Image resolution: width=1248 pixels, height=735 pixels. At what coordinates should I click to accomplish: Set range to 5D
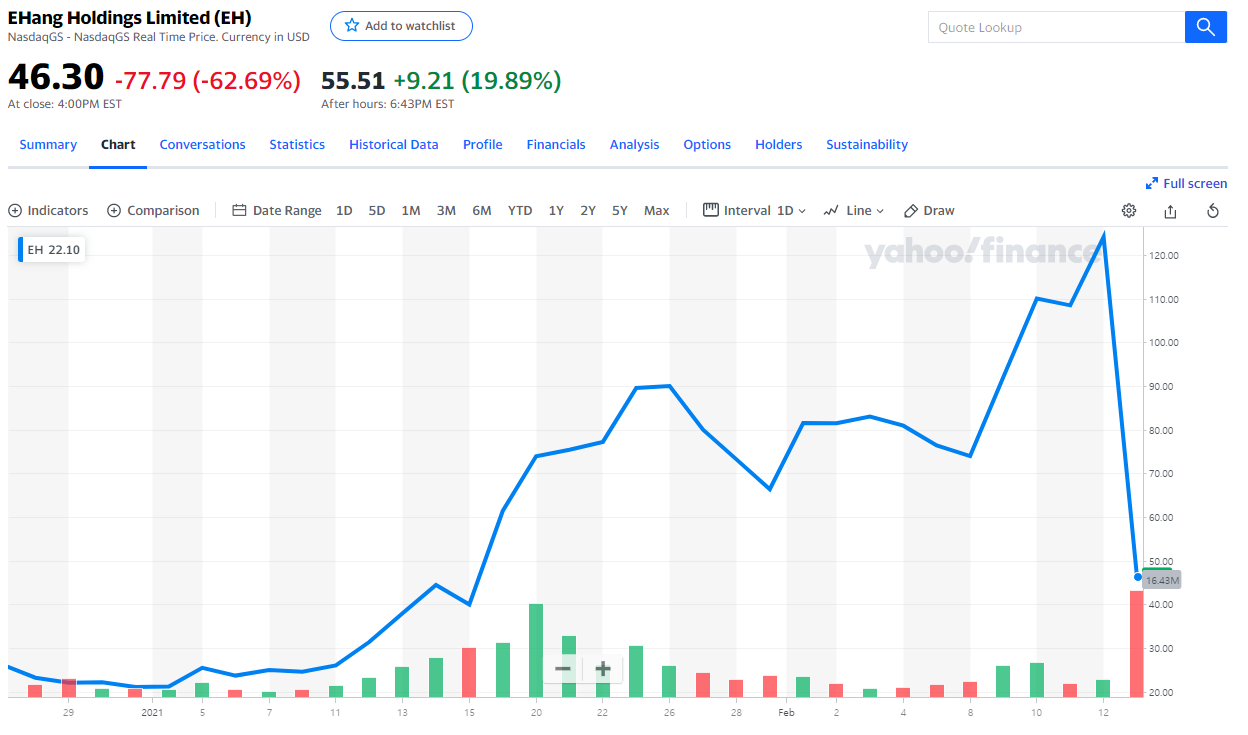(x=377, y=210)
